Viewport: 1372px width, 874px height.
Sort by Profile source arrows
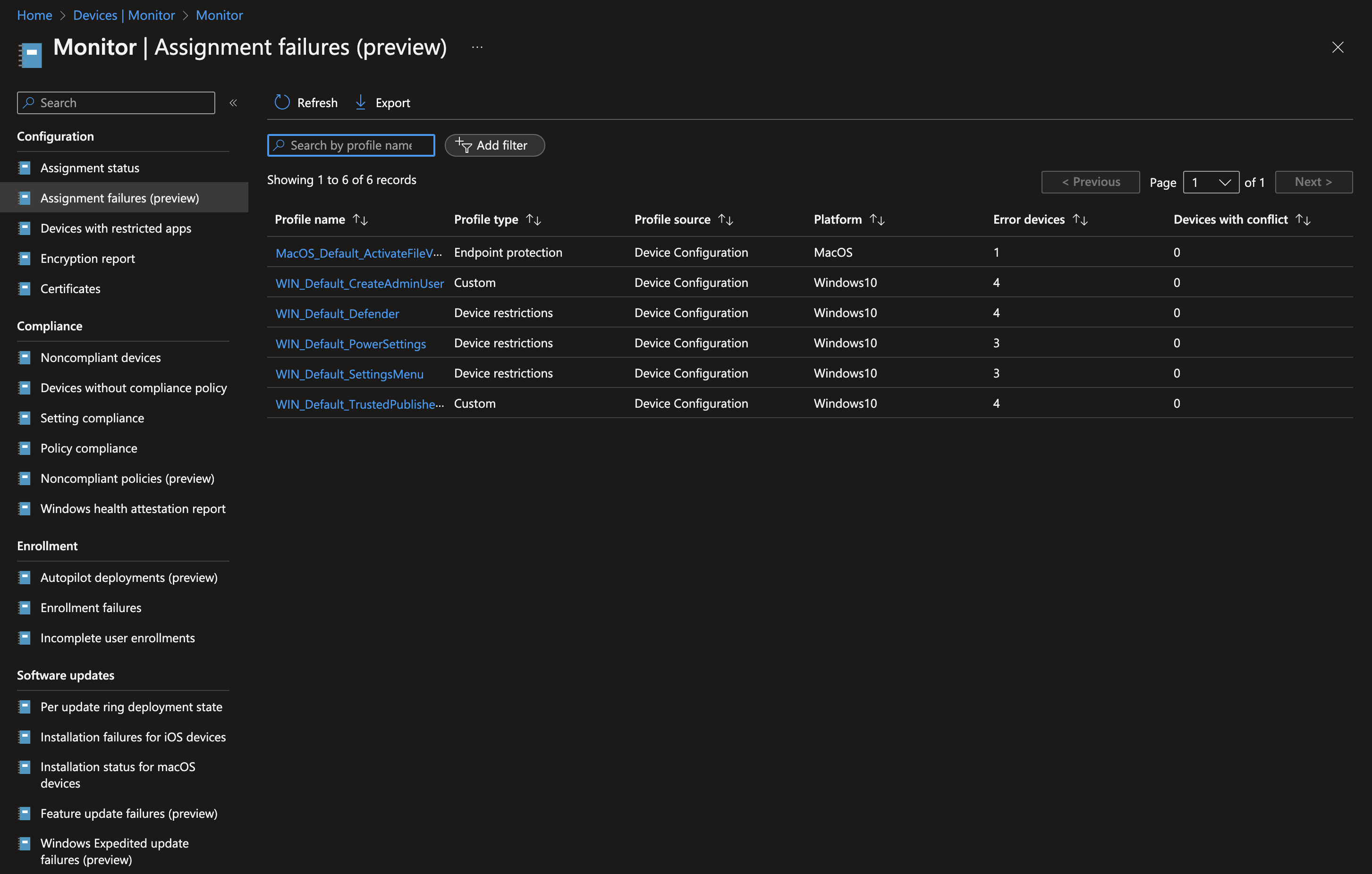pyautogui.click(x=725, y=220)
